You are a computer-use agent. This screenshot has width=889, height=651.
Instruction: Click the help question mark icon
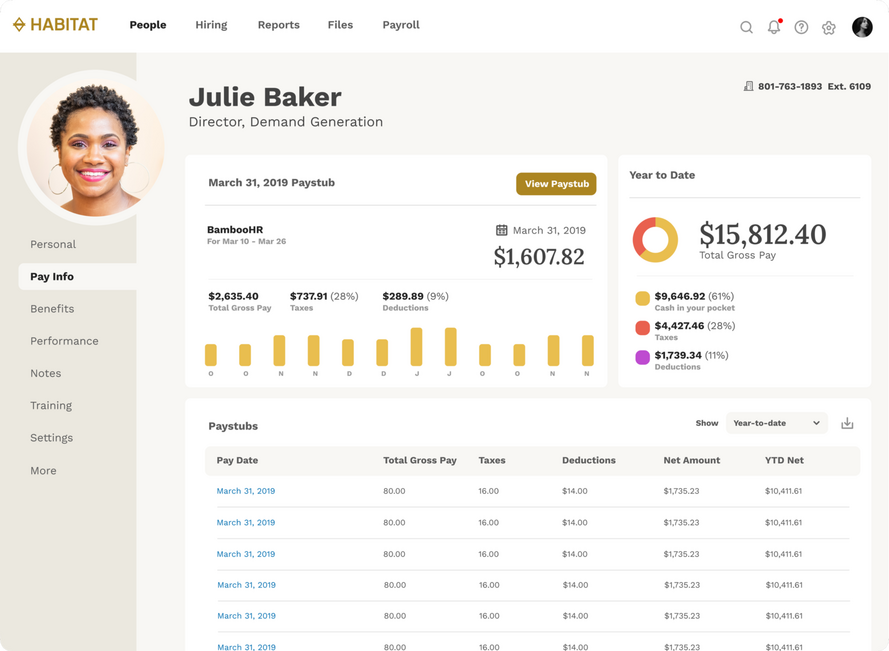tap(801, 28)
